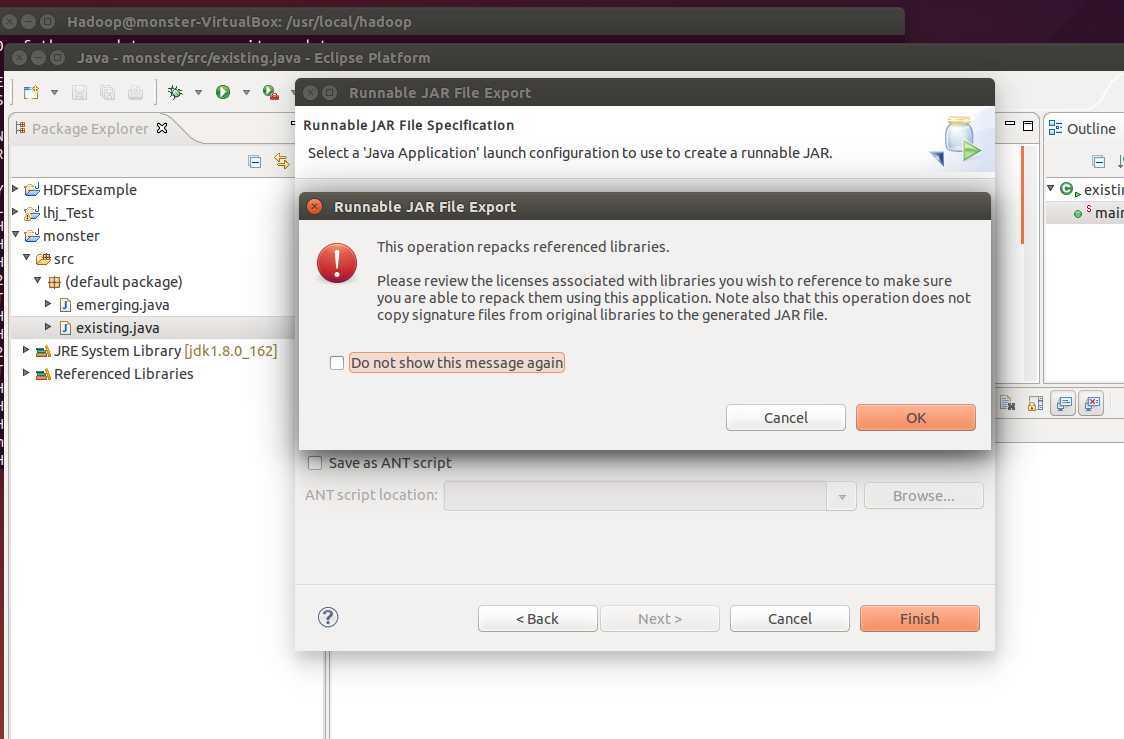
Task: Select emerging.java in Package Explorer
Action: pyautogui.click(x=123, y=305)
